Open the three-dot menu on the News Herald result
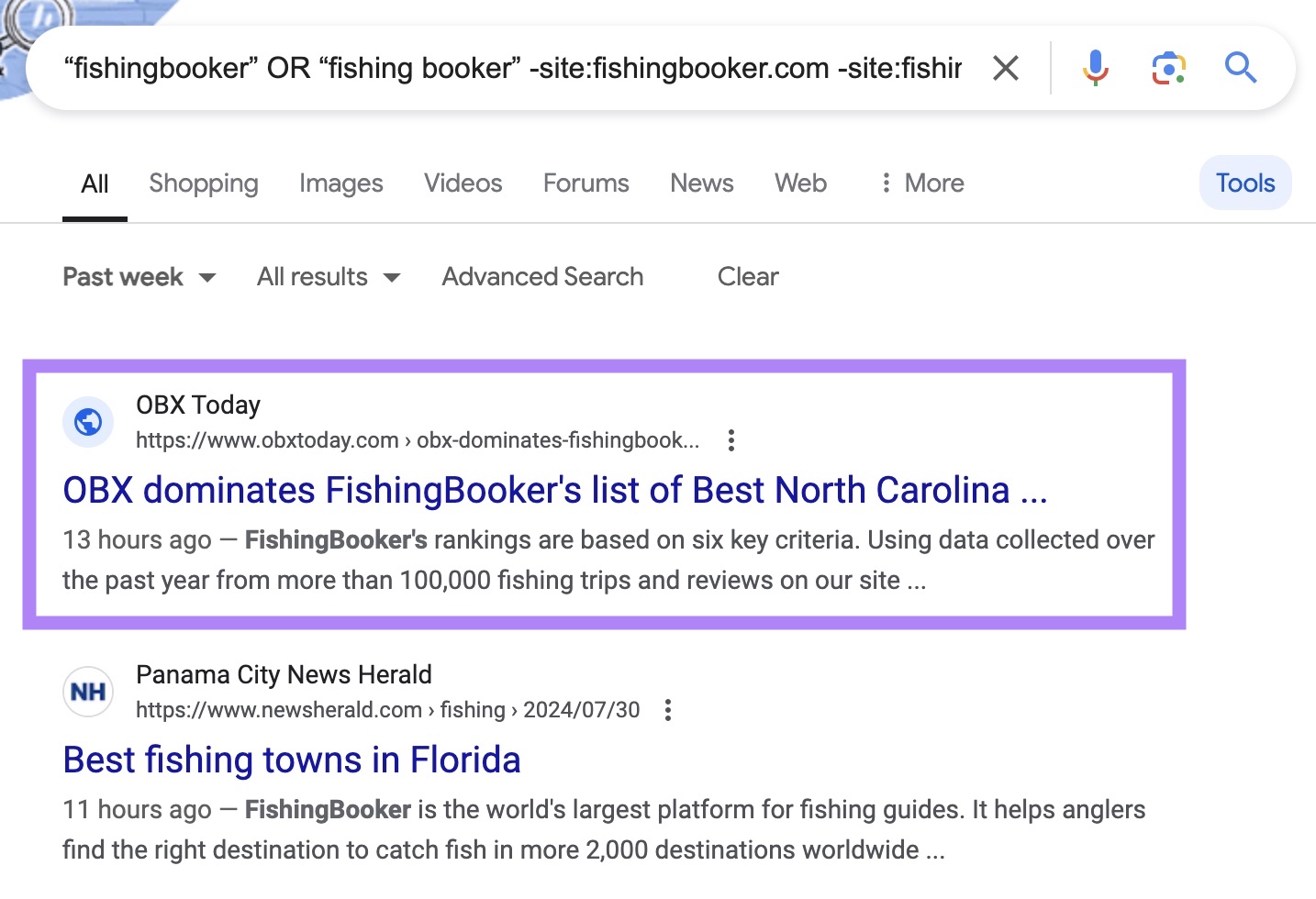 tap(667, 709)
